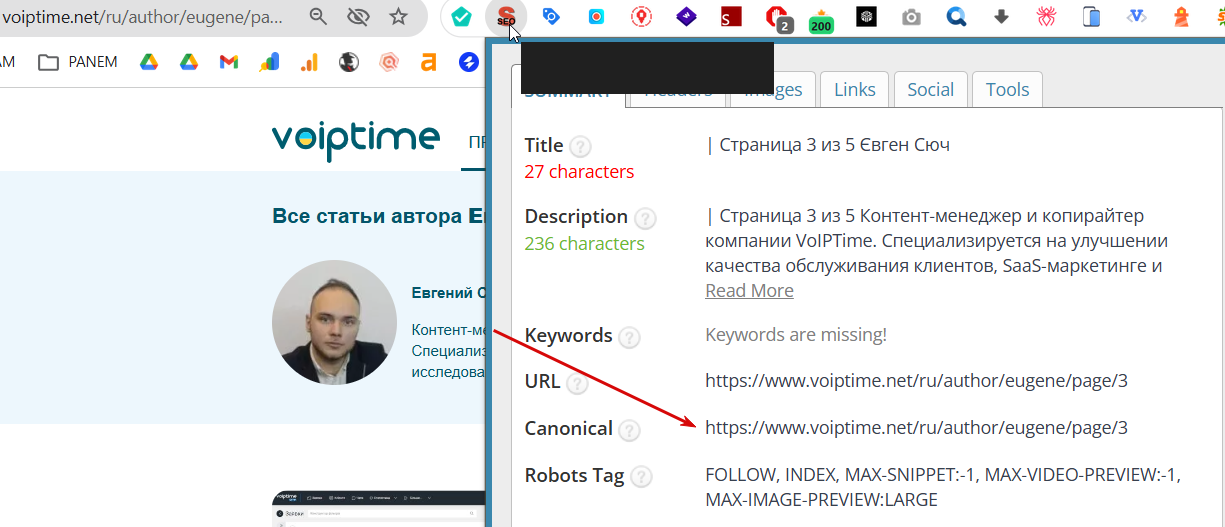Click the '27 characters' title count
Screen dimensions: 1225x527
click(x=579, y=171)
